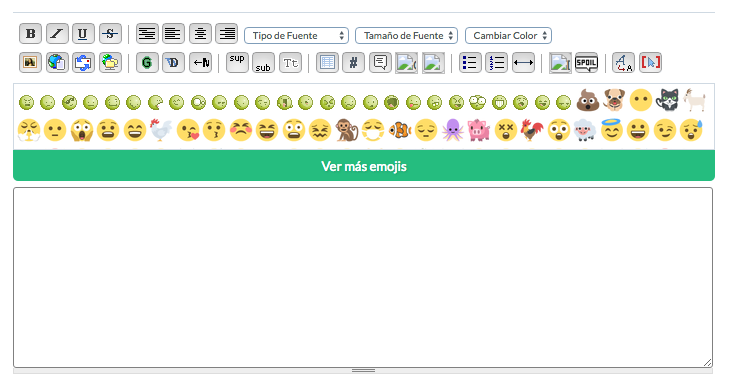Open the Tamaño de Fuente dropdown

[406, 36]
